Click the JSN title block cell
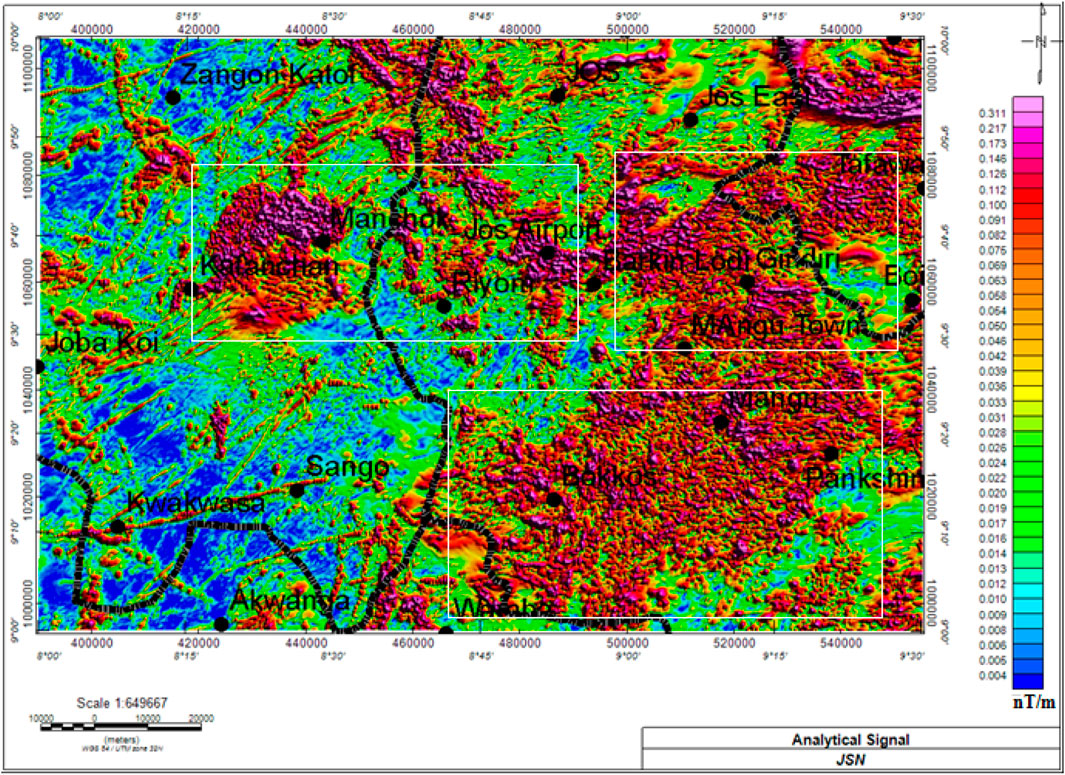1065x775 pixels. (850, 760)
